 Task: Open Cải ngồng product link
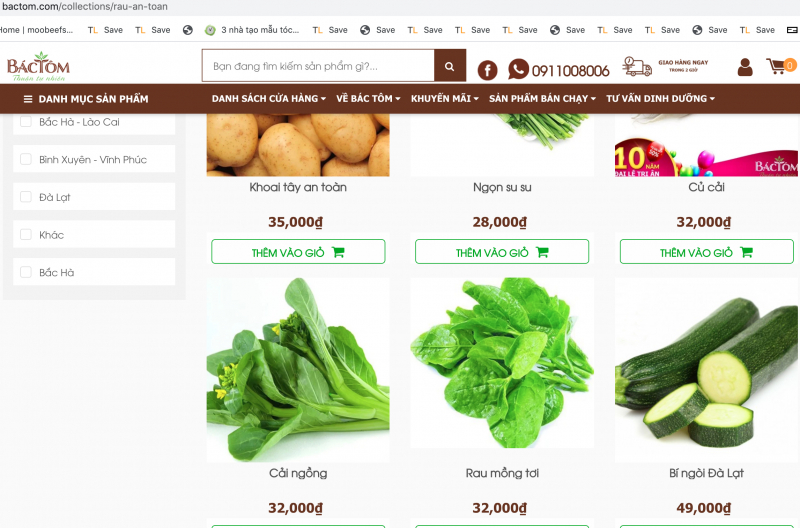point(298,473)
